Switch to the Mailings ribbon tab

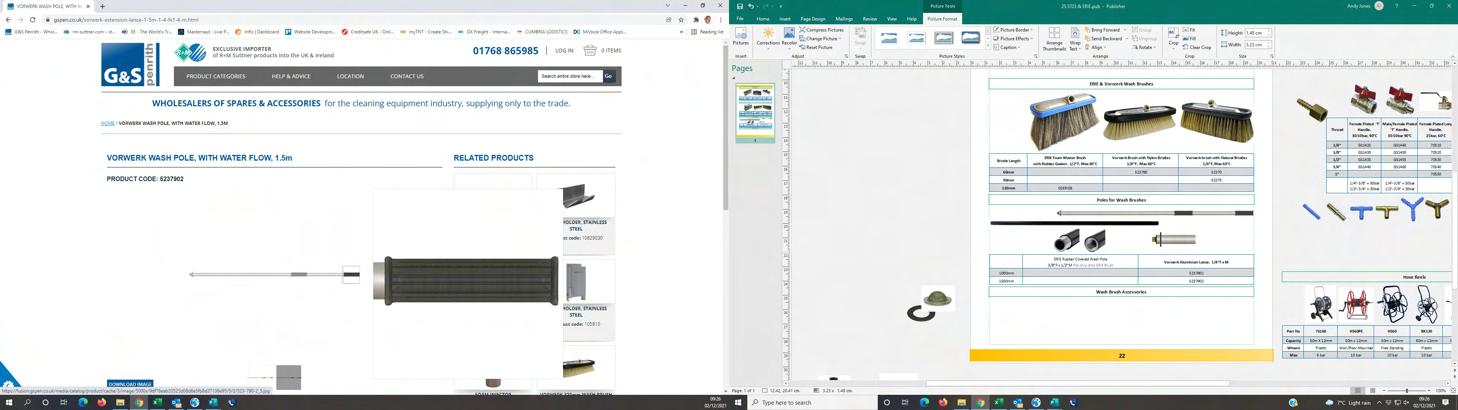pyautogui.click(x=844, y=19)
